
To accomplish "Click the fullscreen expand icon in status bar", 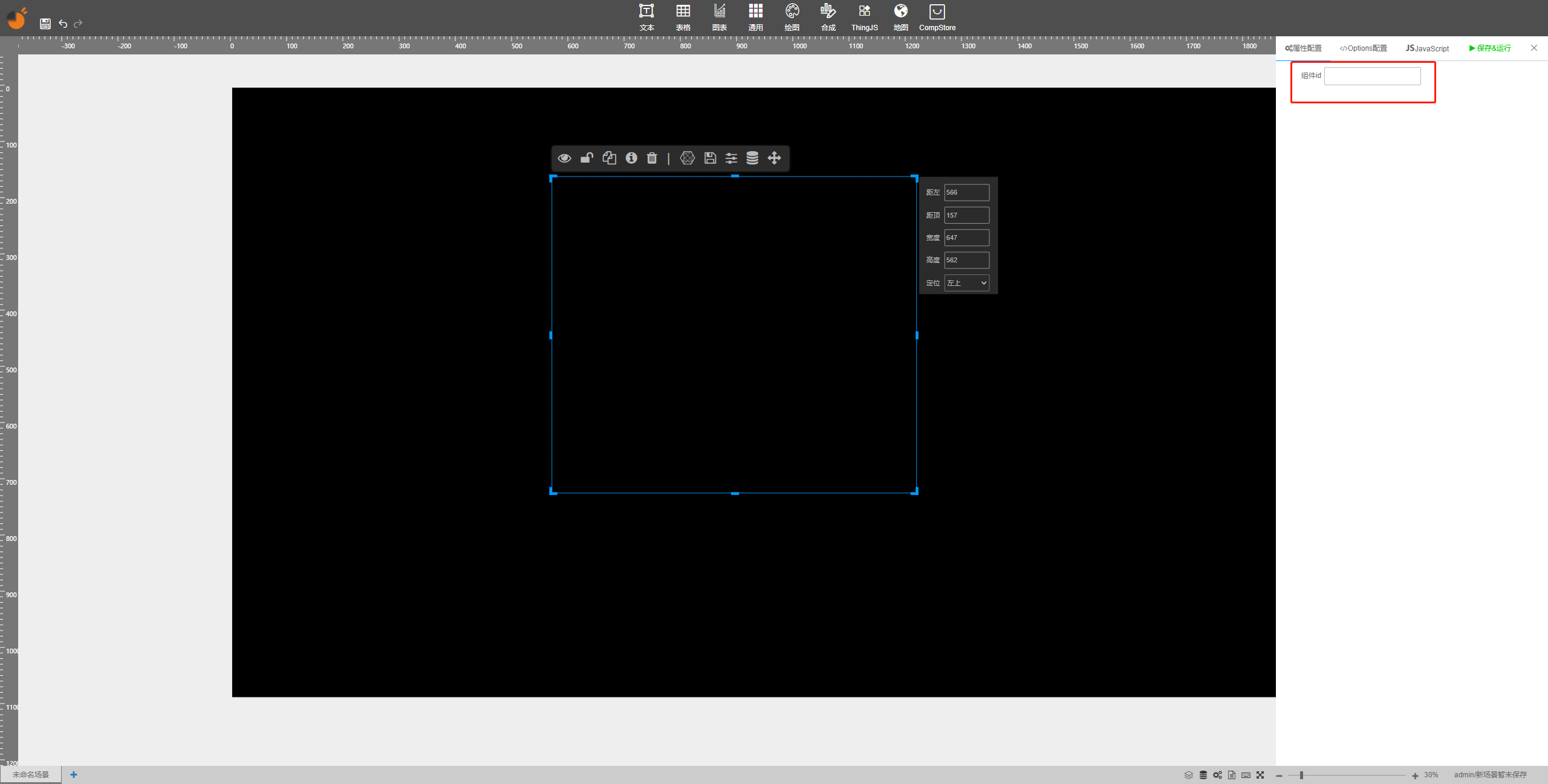I will point(1260,775).
